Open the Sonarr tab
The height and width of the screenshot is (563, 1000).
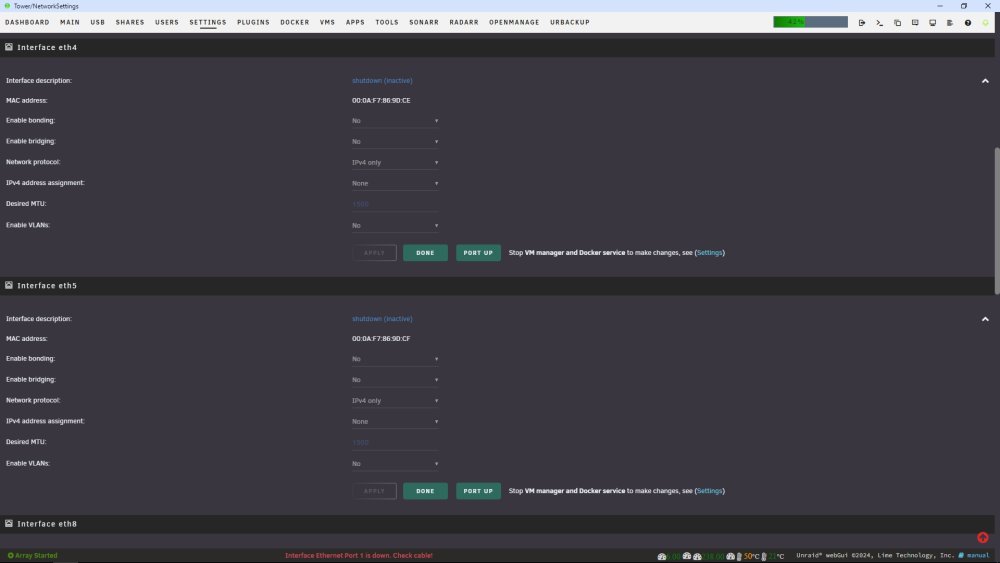[x=424, y=22]
